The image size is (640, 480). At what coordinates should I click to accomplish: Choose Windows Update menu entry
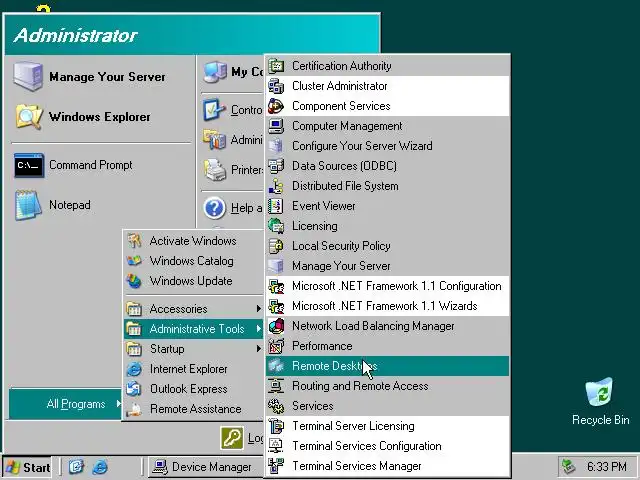pos(193,281)
